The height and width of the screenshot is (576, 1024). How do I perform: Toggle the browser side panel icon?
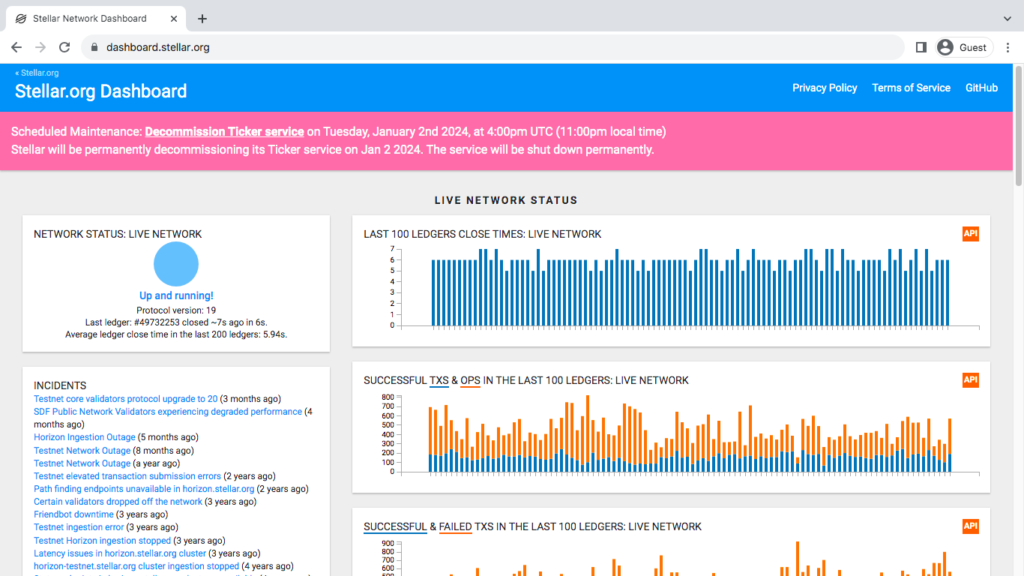coord(921,47)
